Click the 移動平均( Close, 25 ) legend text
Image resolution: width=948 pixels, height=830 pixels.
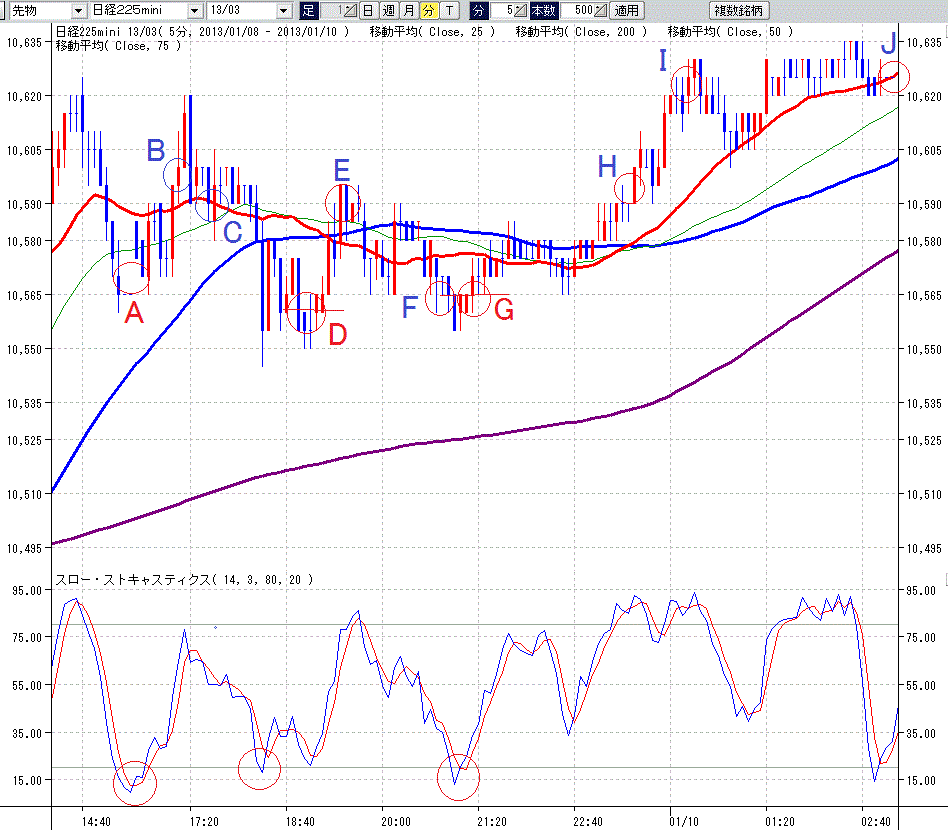(x=432, y=31)
